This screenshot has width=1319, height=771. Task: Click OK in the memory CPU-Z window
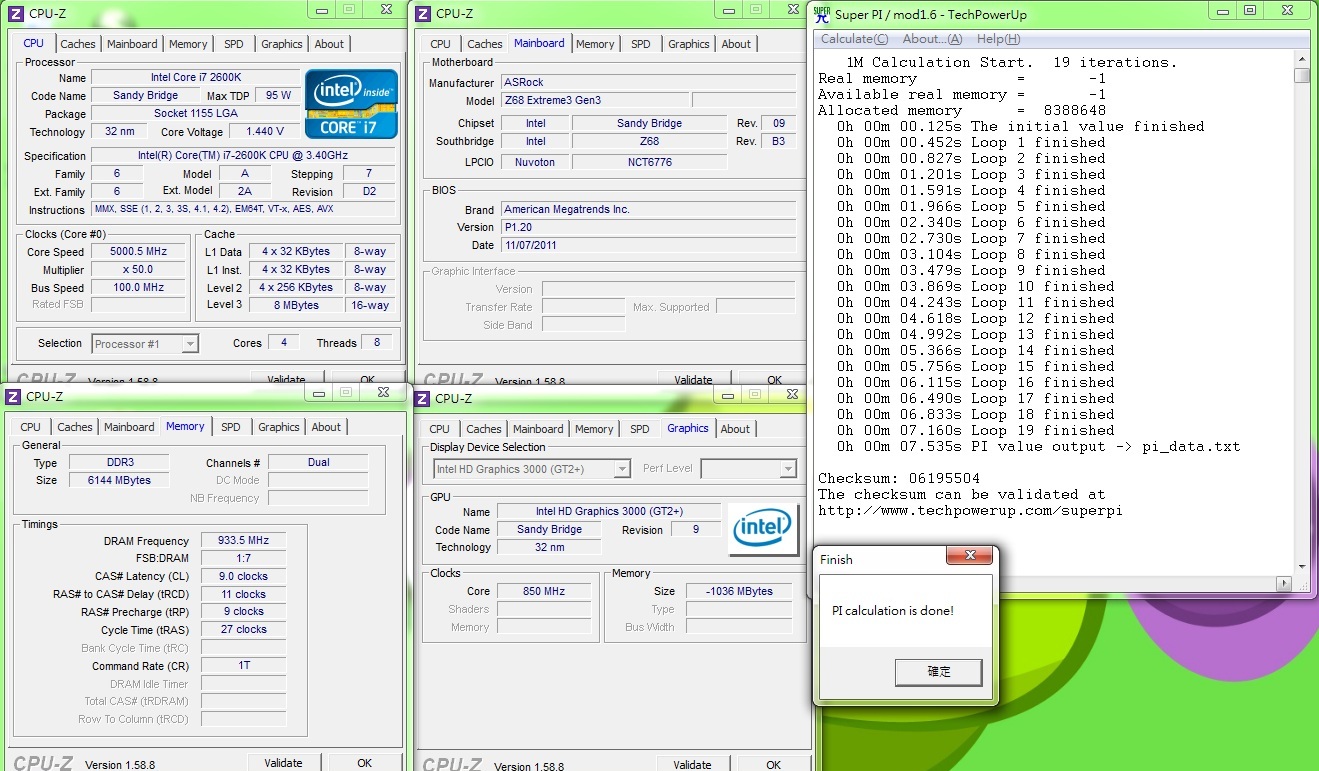click(x=364, y=763)
